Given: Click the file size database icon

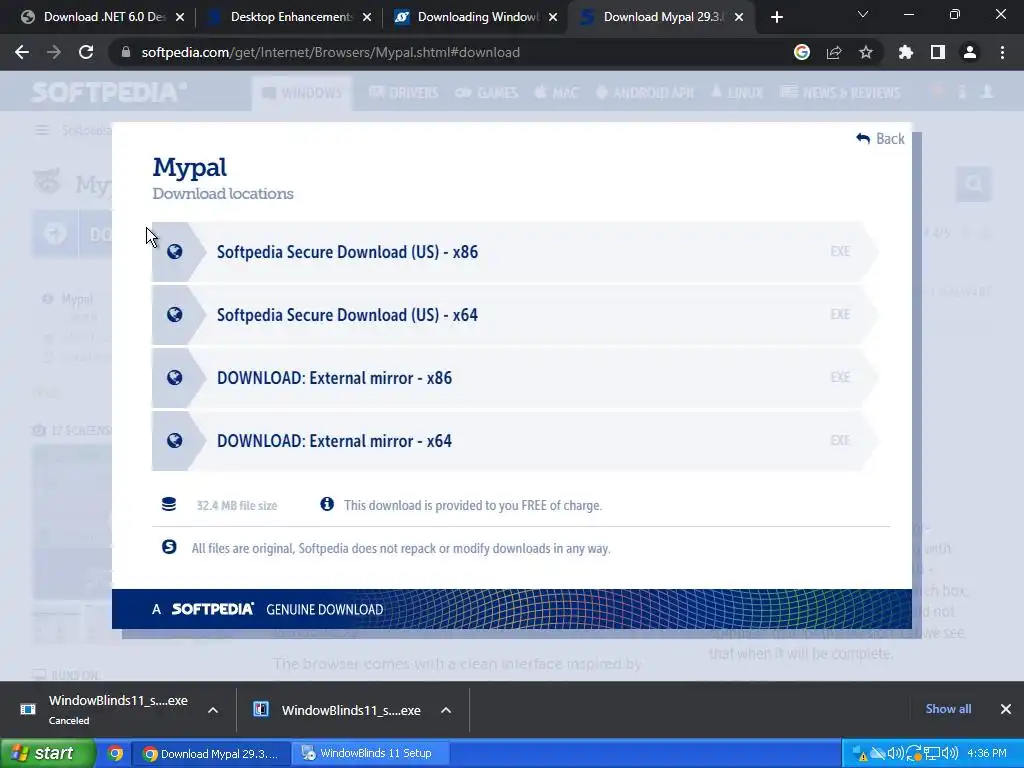Looking at the screenshot, I should coord(168,504).
